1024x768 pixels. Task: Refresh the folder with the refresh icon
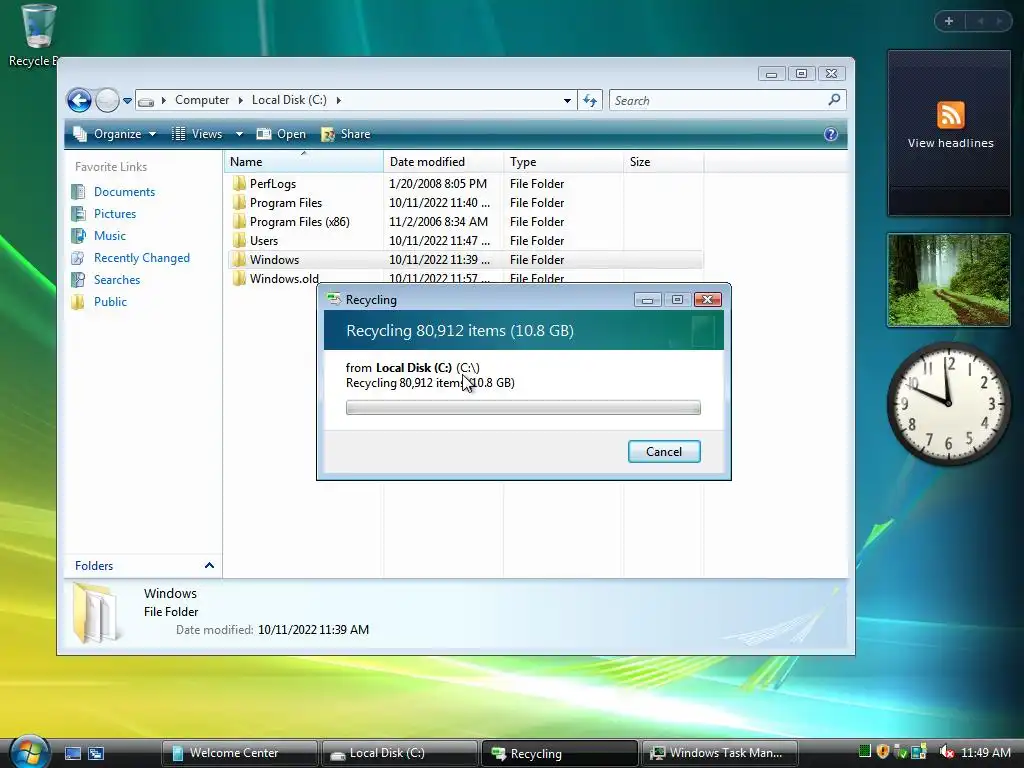(590, 101)
